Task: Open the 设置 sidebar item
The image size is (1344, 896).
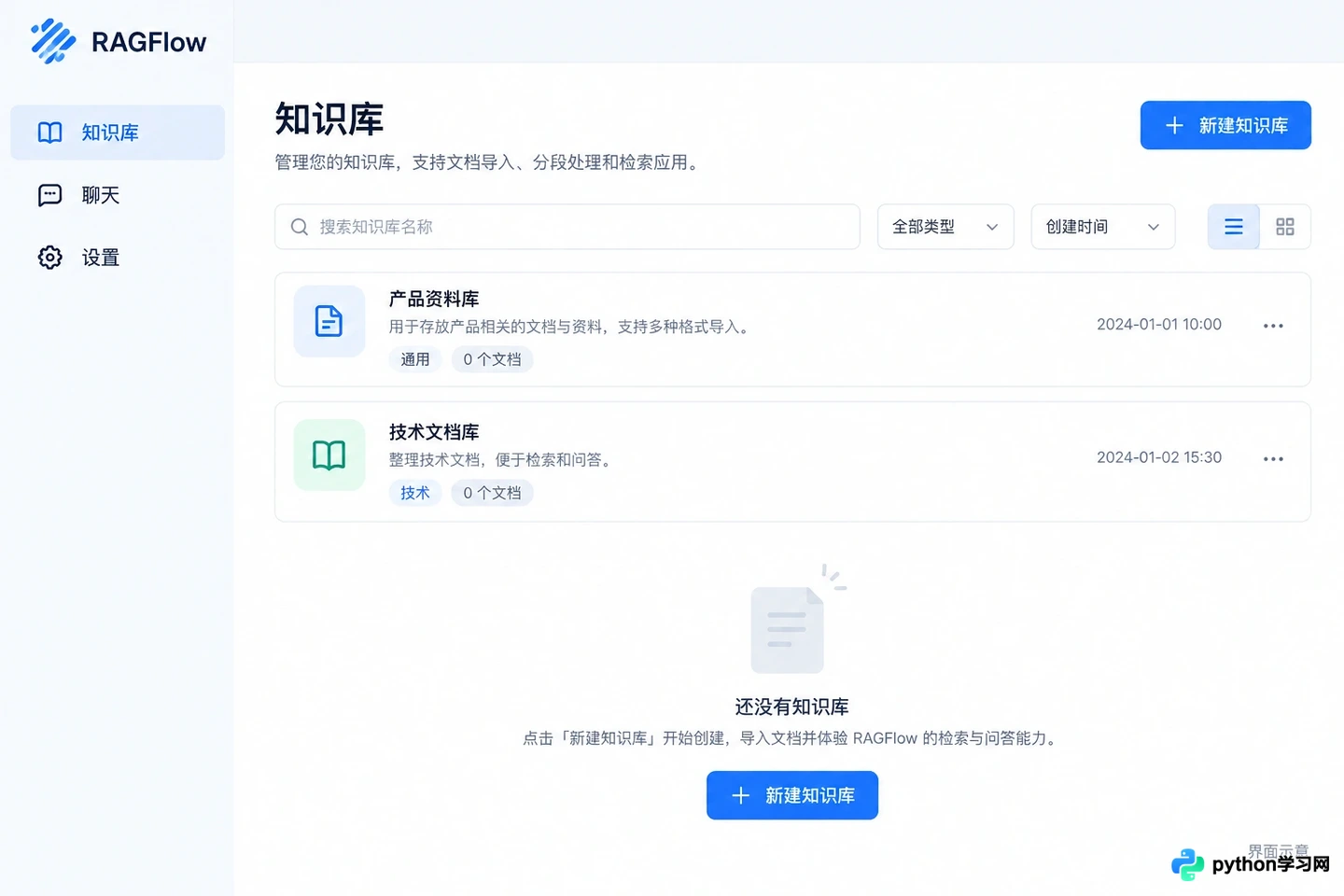Action: [x=118, y=258]
